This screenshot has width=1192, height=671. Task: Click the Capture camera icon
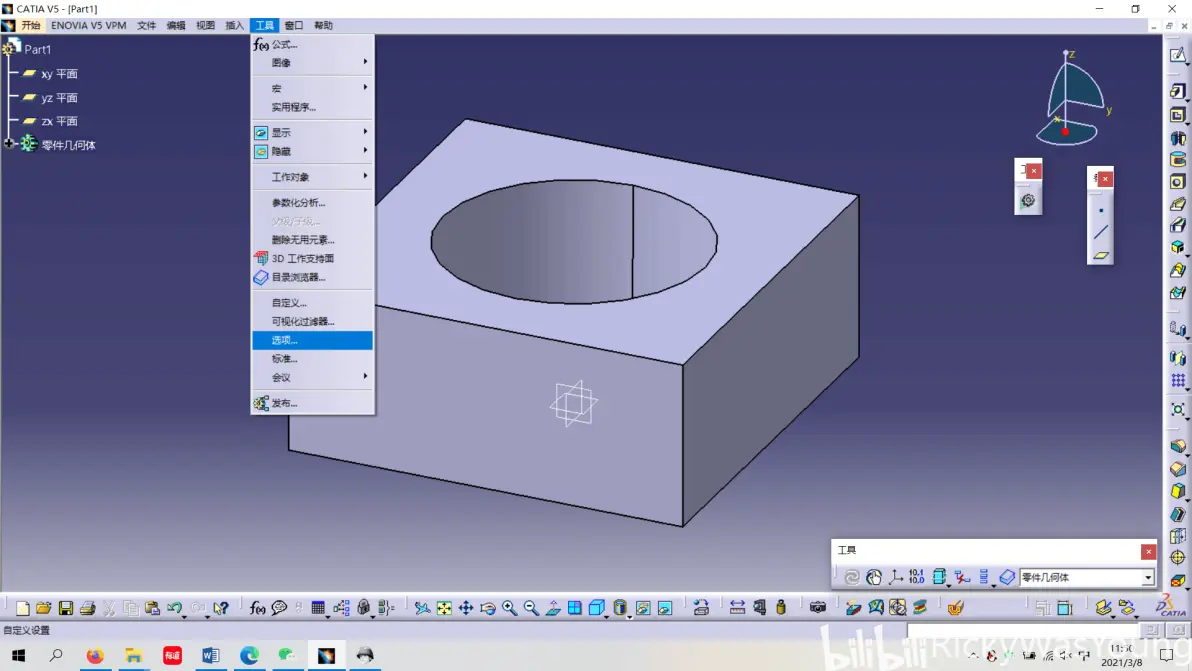pyautogui.click(x=817, y=607)
